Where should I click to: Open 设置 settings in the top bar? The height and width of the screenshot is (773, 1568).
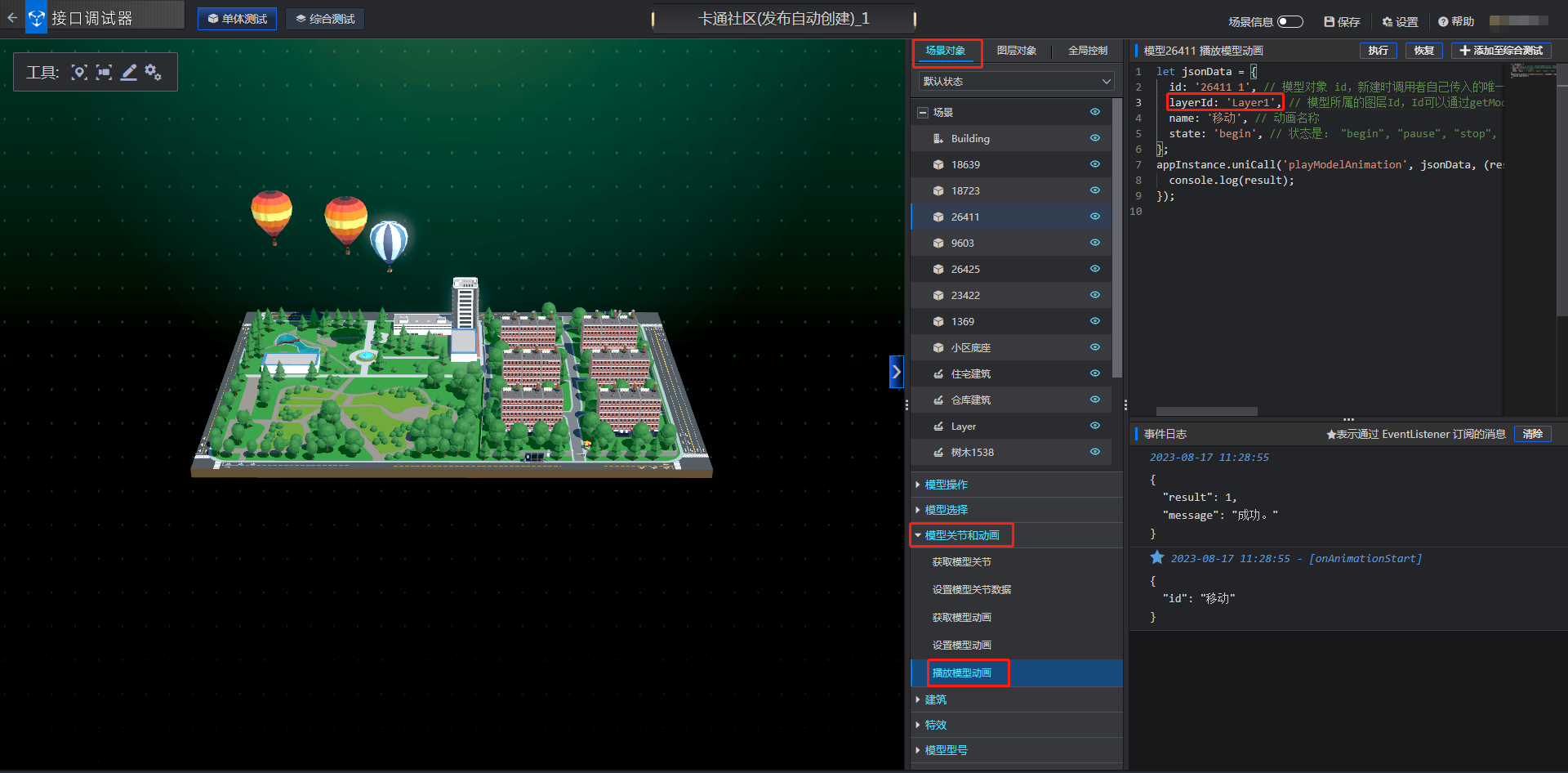click(1400, 22)
